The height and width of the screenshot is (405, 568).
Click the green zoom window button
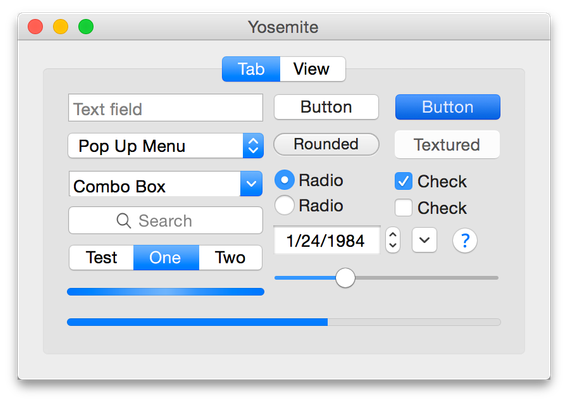coord(86,27)
